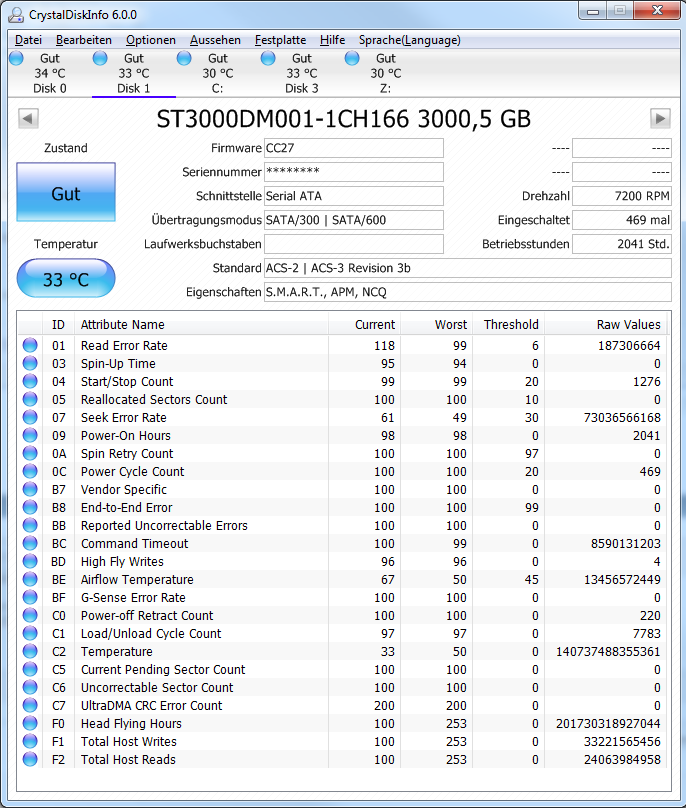Click status orb for Reported Uncorrectable Errors
Screen dimensions: 686x808
[x=30, y=525]
